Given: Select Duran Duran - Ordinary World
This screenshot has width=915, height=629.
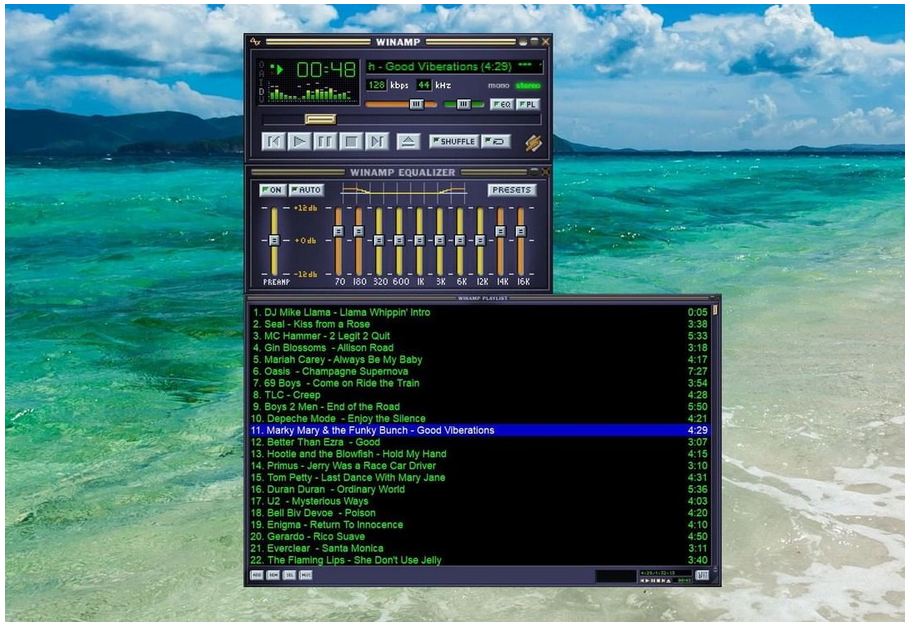Looking at the screenshot, I should (479, 489).
